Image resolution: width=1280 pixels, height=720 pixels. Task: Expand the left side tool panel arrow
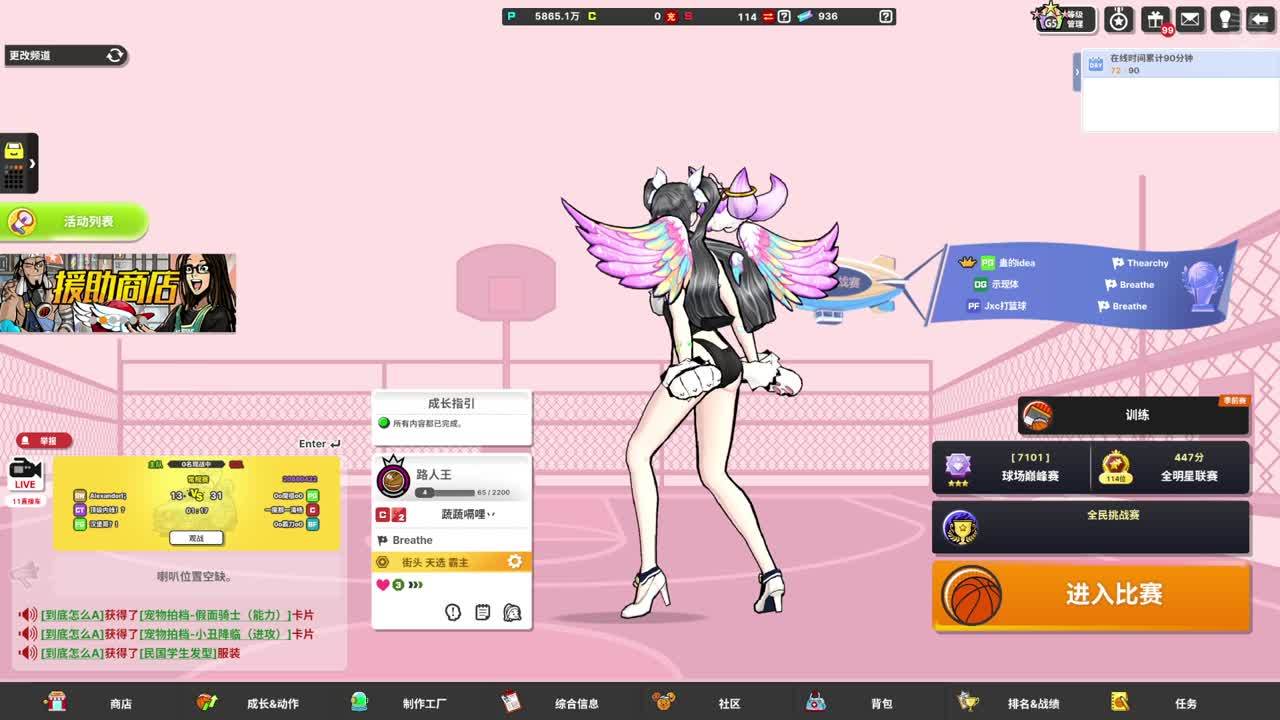coord(32,163)
